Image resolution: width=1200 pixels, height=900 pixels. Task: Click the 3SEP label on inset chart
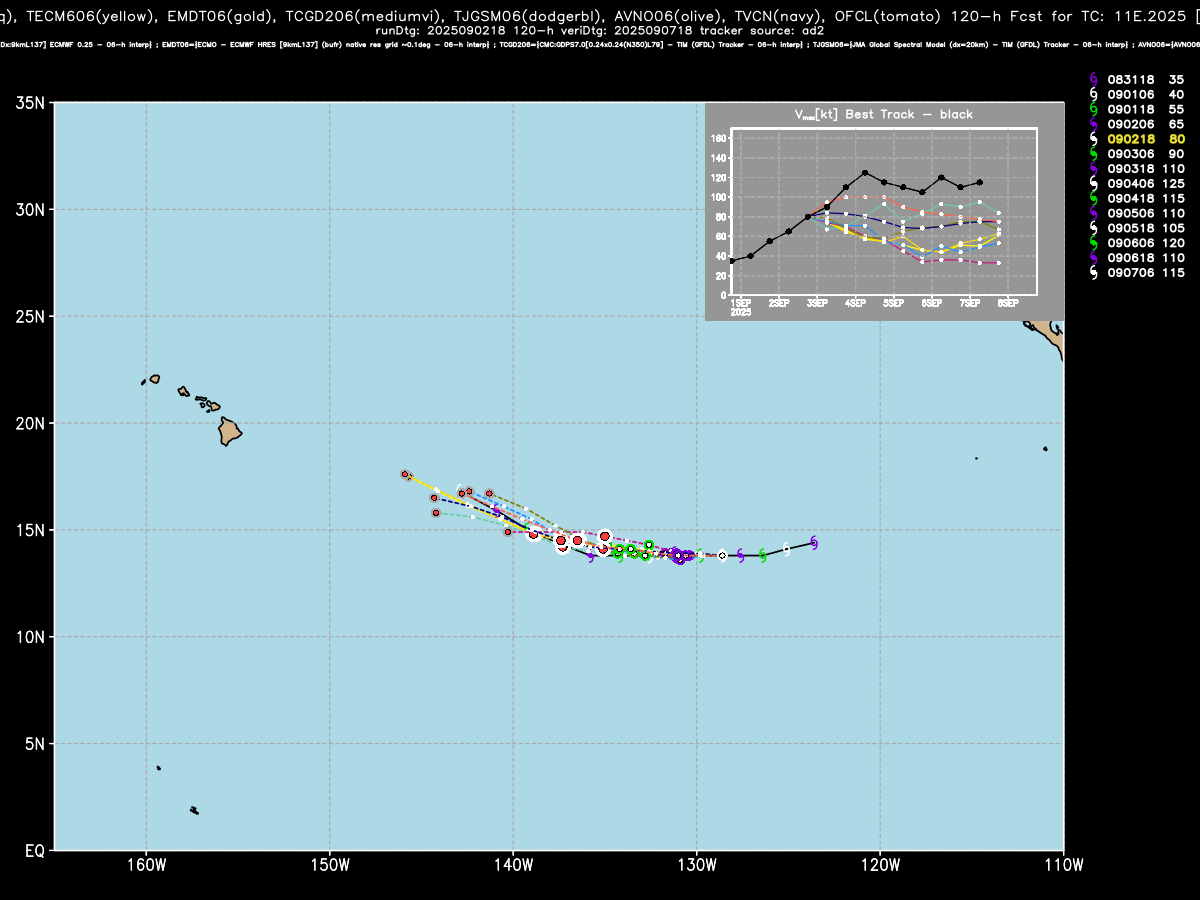[817, 302]
